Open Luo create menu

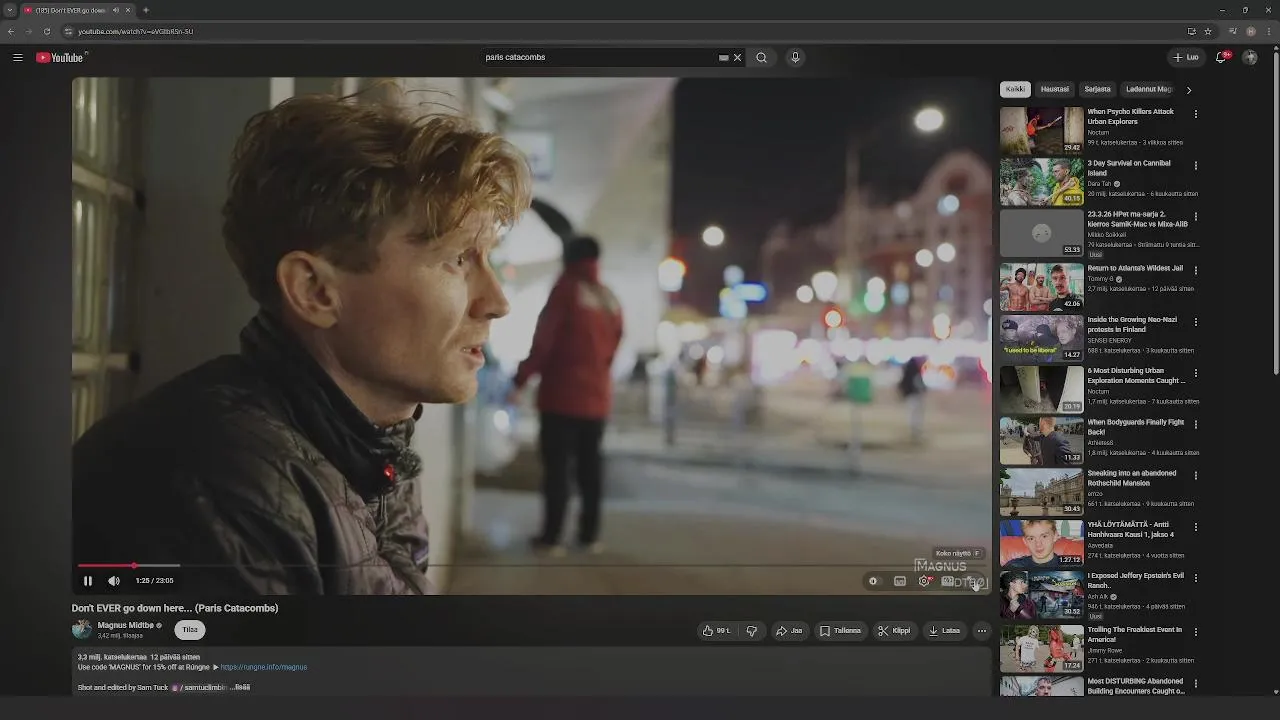(1187, 58)
